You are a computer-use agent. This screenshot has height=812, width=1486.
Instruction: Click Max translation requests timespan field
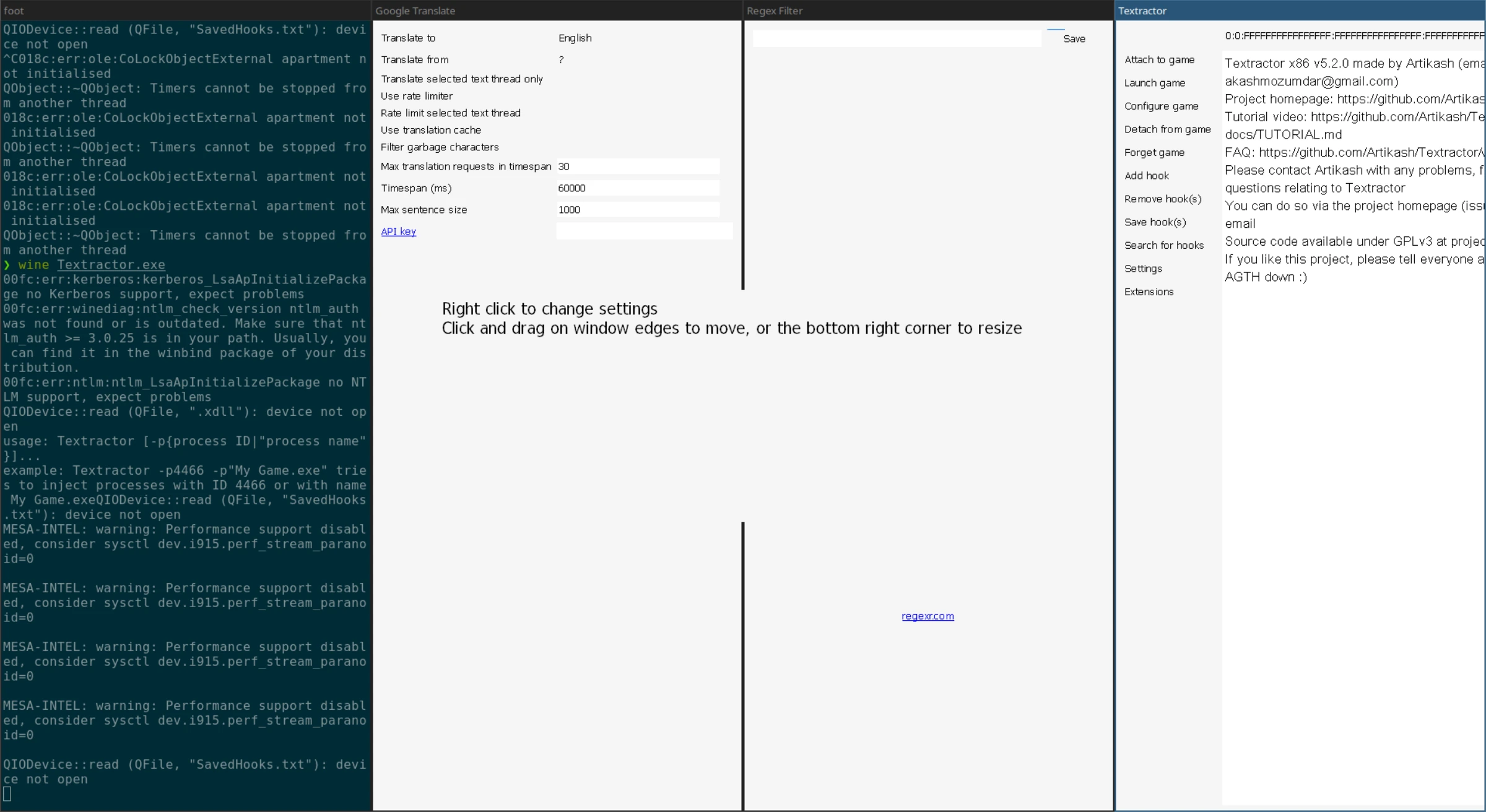click(637, 166)
